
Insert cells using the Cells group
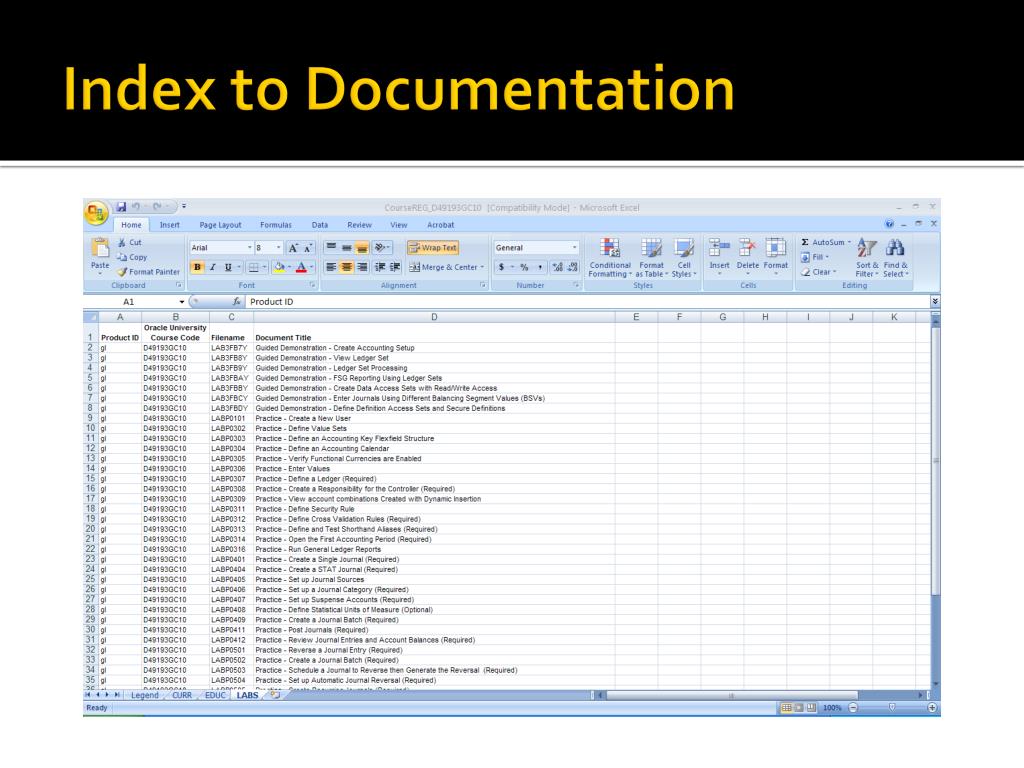(x=719, y=257)
